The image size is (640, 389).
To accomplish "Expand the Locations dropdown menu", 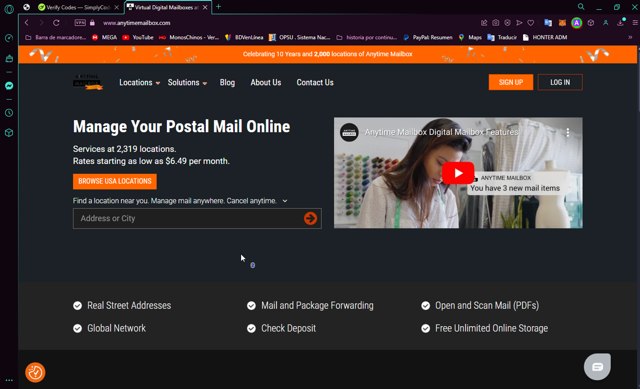I will [140, 82].
